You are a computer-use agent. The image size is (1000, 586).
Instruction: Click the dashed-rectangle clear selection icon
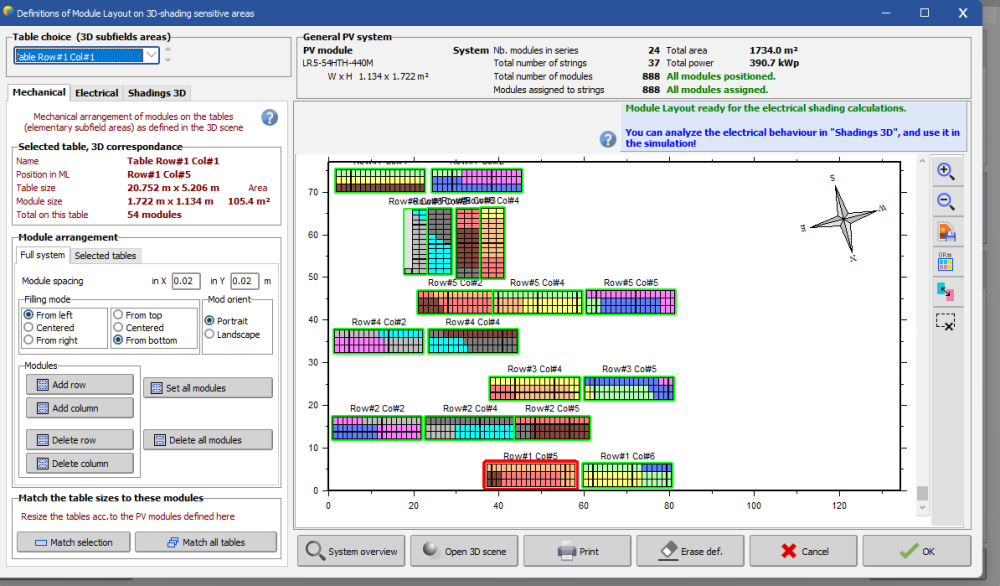click(x=945, y=322)
